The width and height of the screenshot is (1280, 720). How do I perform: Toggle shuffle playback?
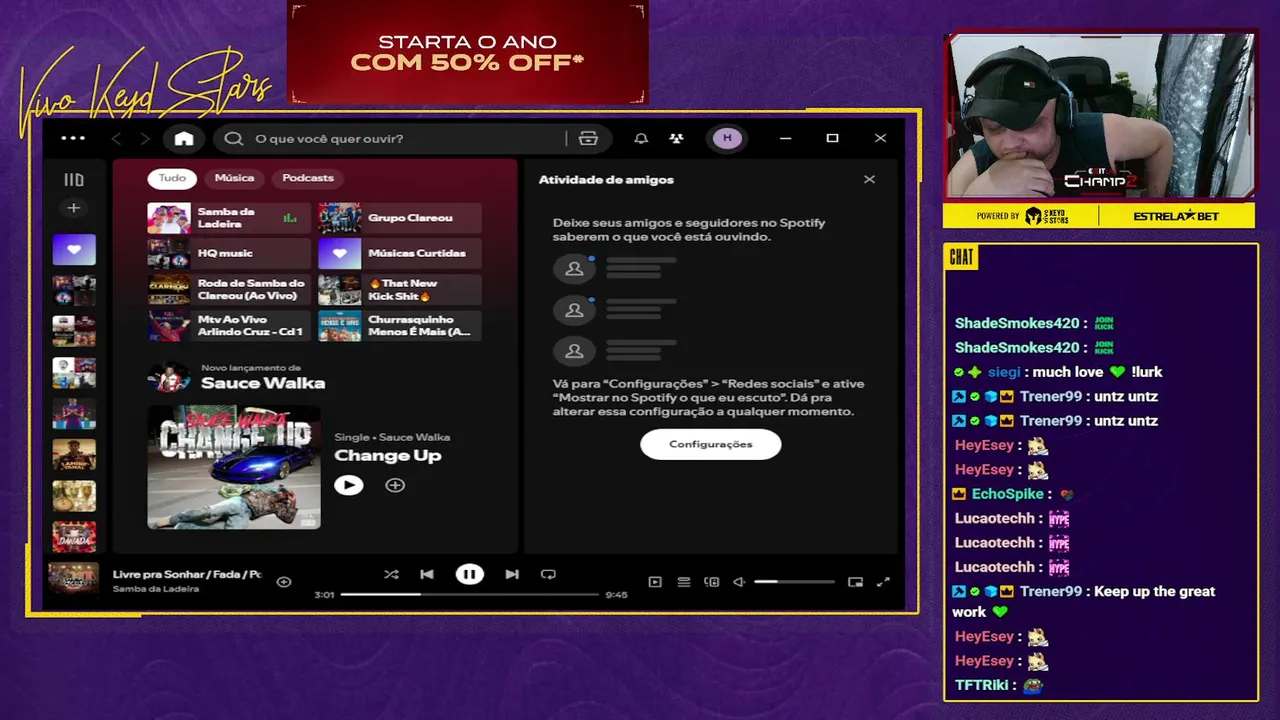(391, 574)
